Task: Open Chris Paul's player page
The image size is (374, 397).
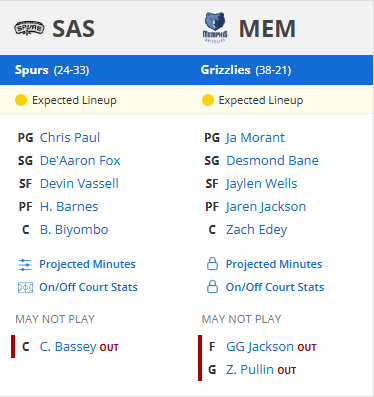Action: 70,137
